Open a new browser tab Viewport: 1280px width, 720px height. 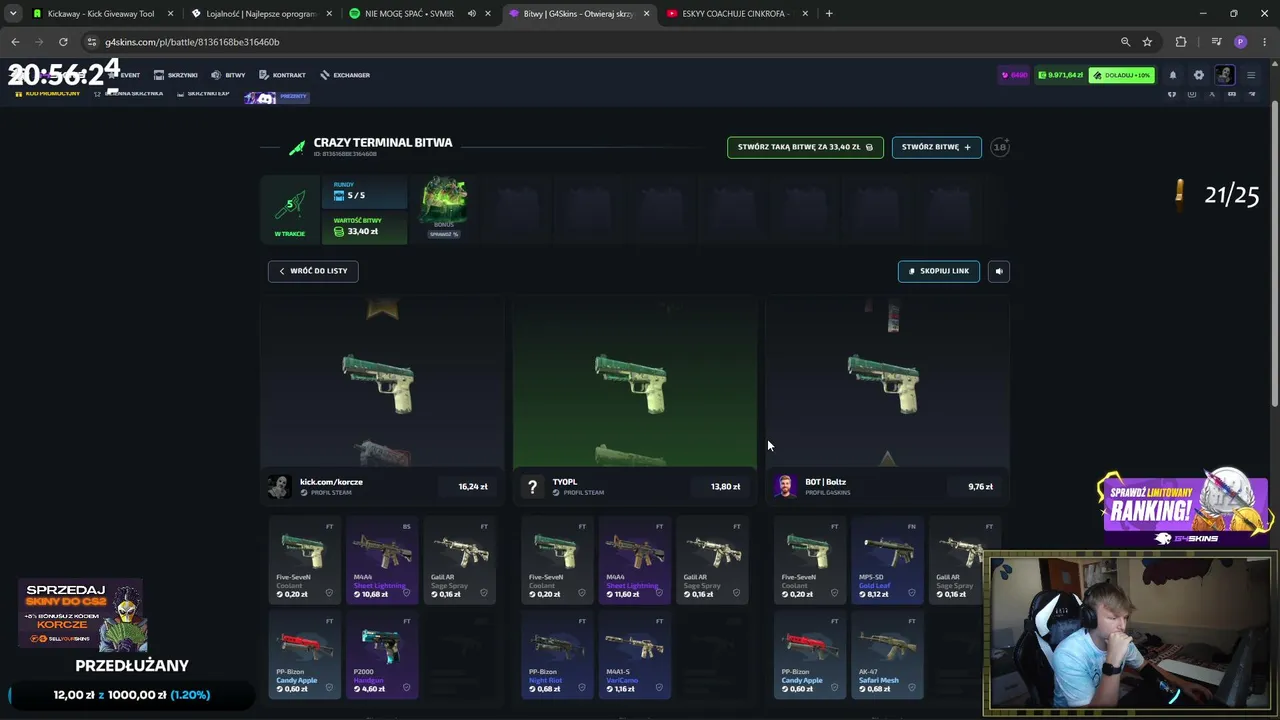[829, 14]
